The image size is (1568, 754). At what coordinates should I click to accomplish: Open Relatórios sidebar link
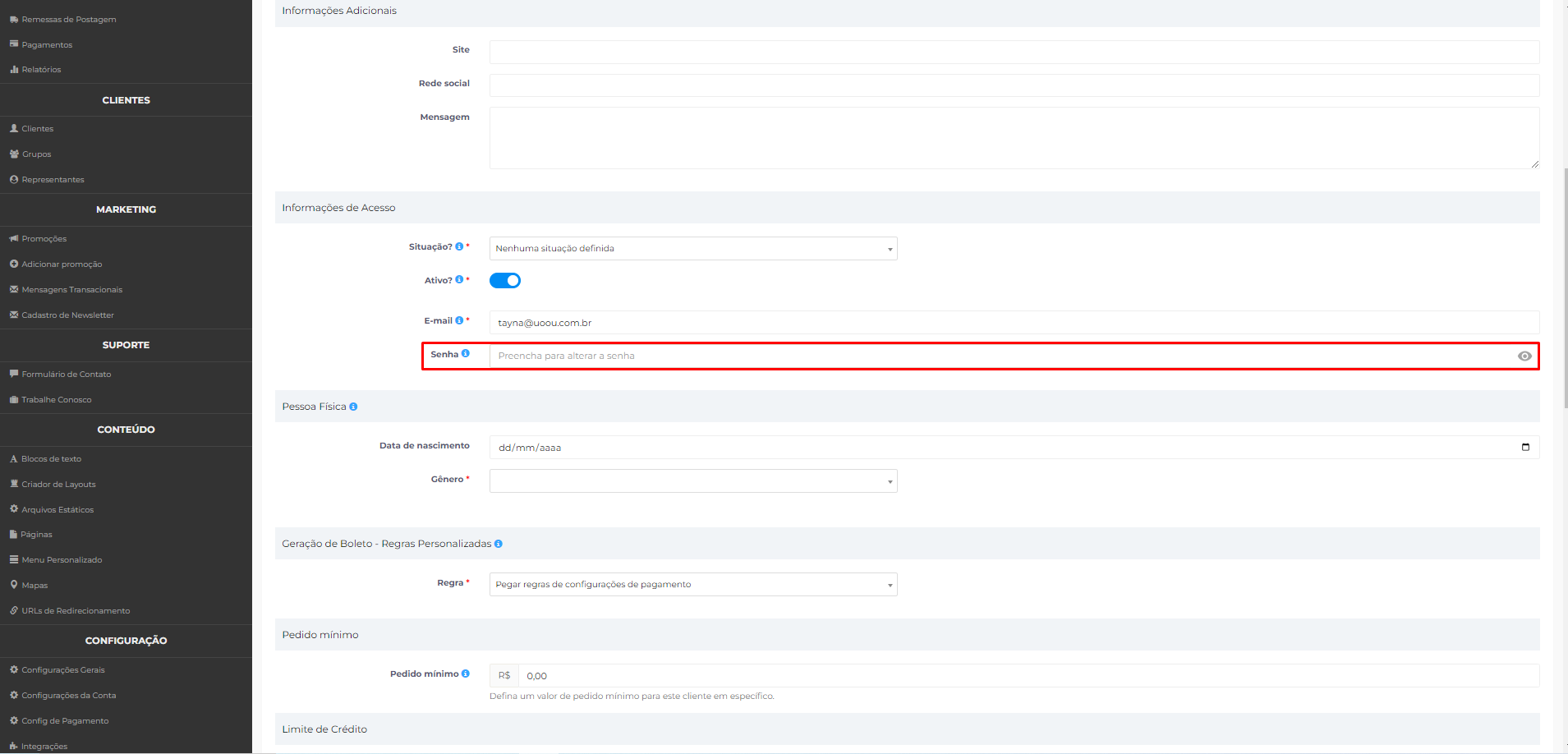tap(41, 69)
